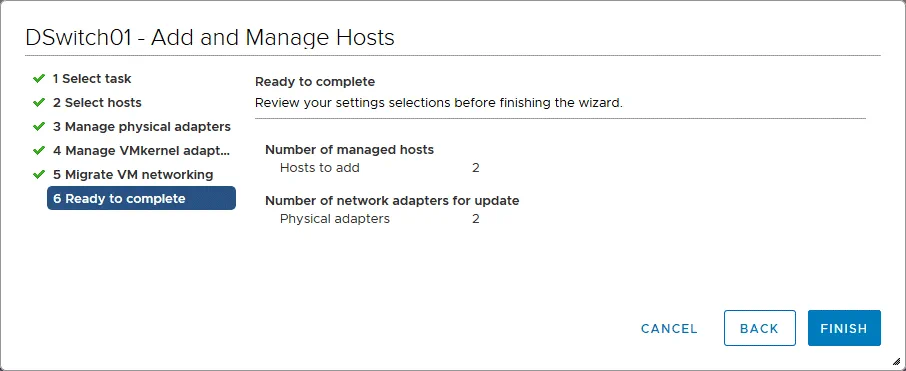This screenshot has height=371, width=906.
Task: Open step 5 Migrate VM networking
Action: [x=133, y=175]
